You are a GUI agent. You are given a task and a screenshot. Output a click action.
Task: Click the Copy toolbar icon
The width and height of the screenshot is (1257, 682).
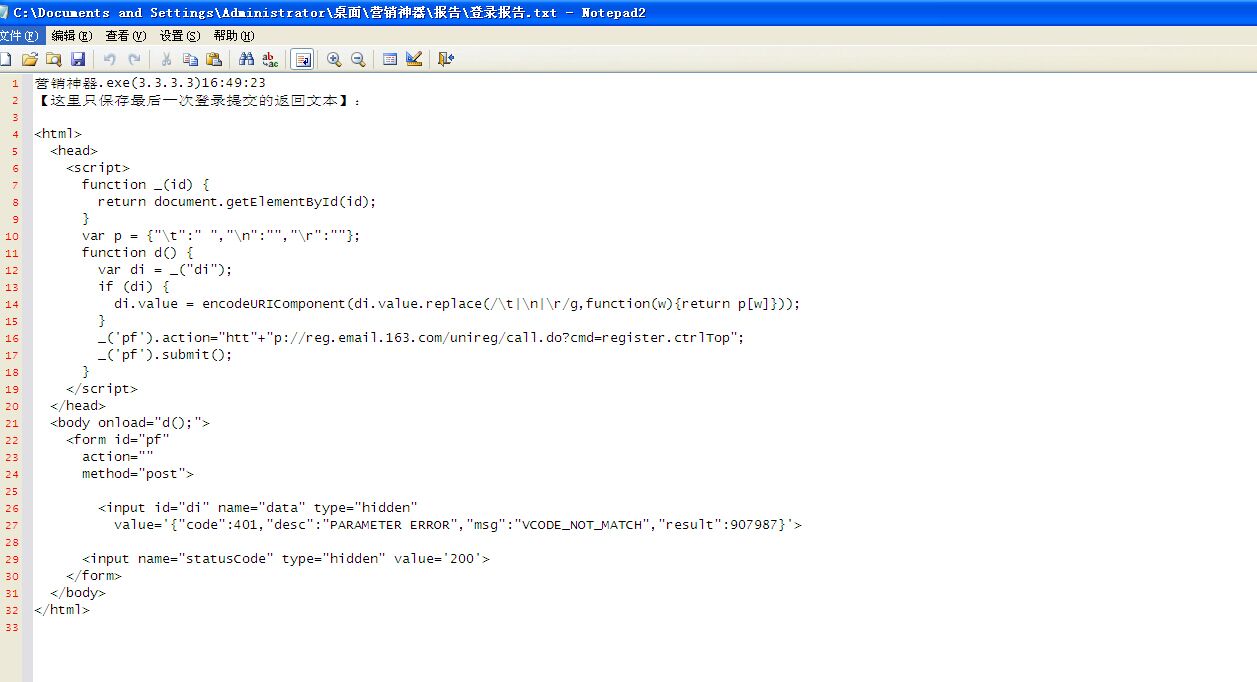point(190,60)
